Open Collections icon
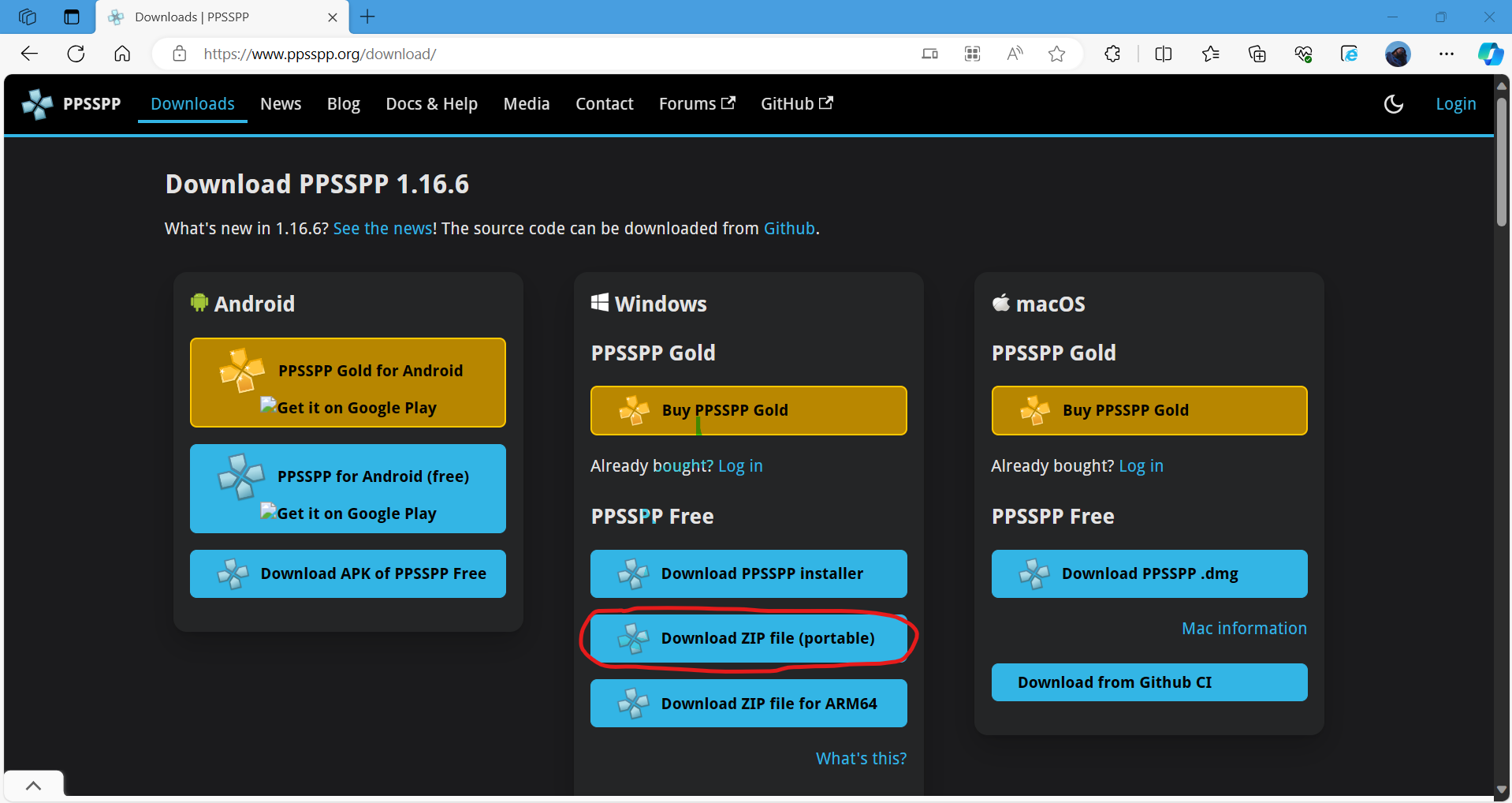This screenshot has width=1512, height=803. coord(1257,54)
